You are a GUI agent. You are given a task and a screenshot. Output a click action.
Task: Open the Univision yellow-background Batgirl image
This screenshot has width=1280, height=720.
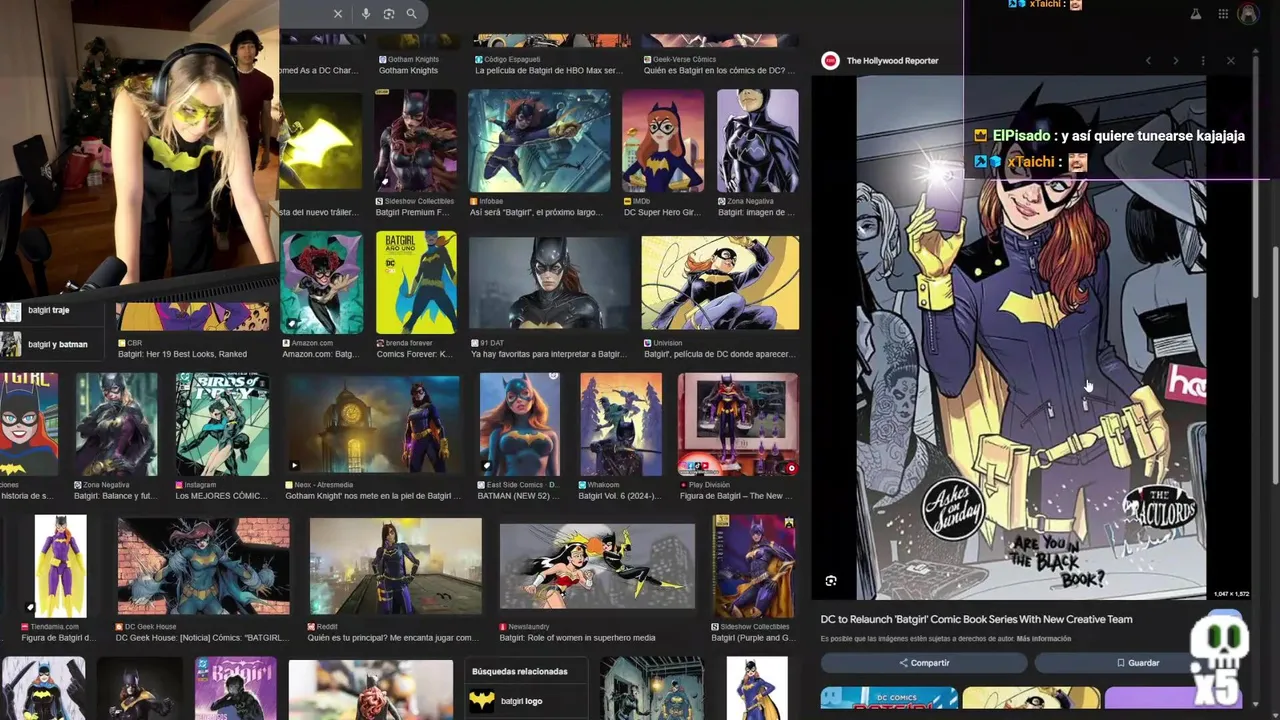pos(720,283)
